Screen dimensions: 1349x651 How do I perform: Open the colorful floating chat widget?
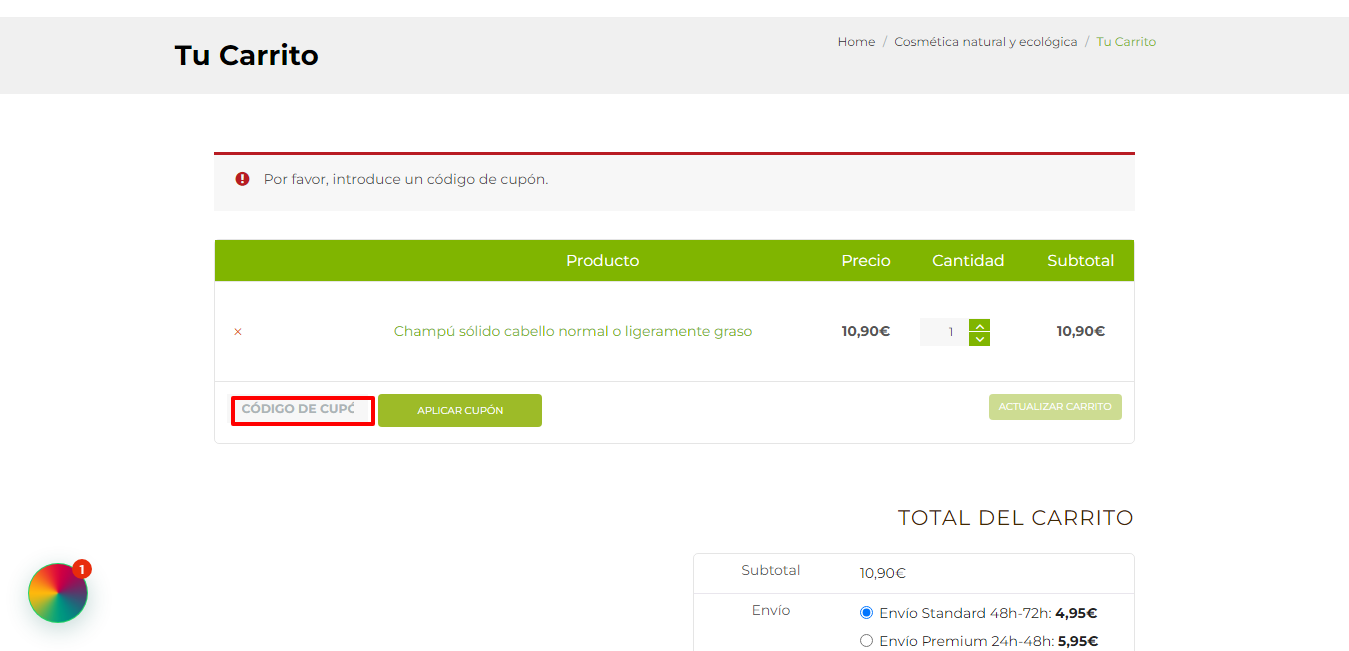pos(58,593)
